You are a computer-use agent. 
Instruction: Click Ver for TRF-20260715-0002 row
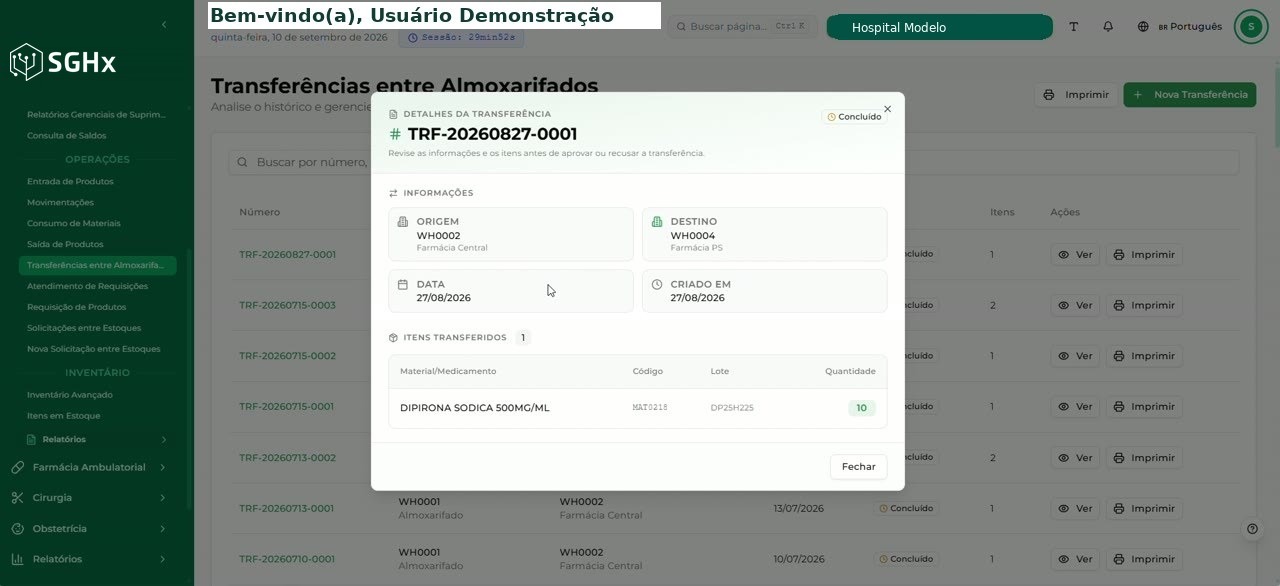pos(1075,357)
